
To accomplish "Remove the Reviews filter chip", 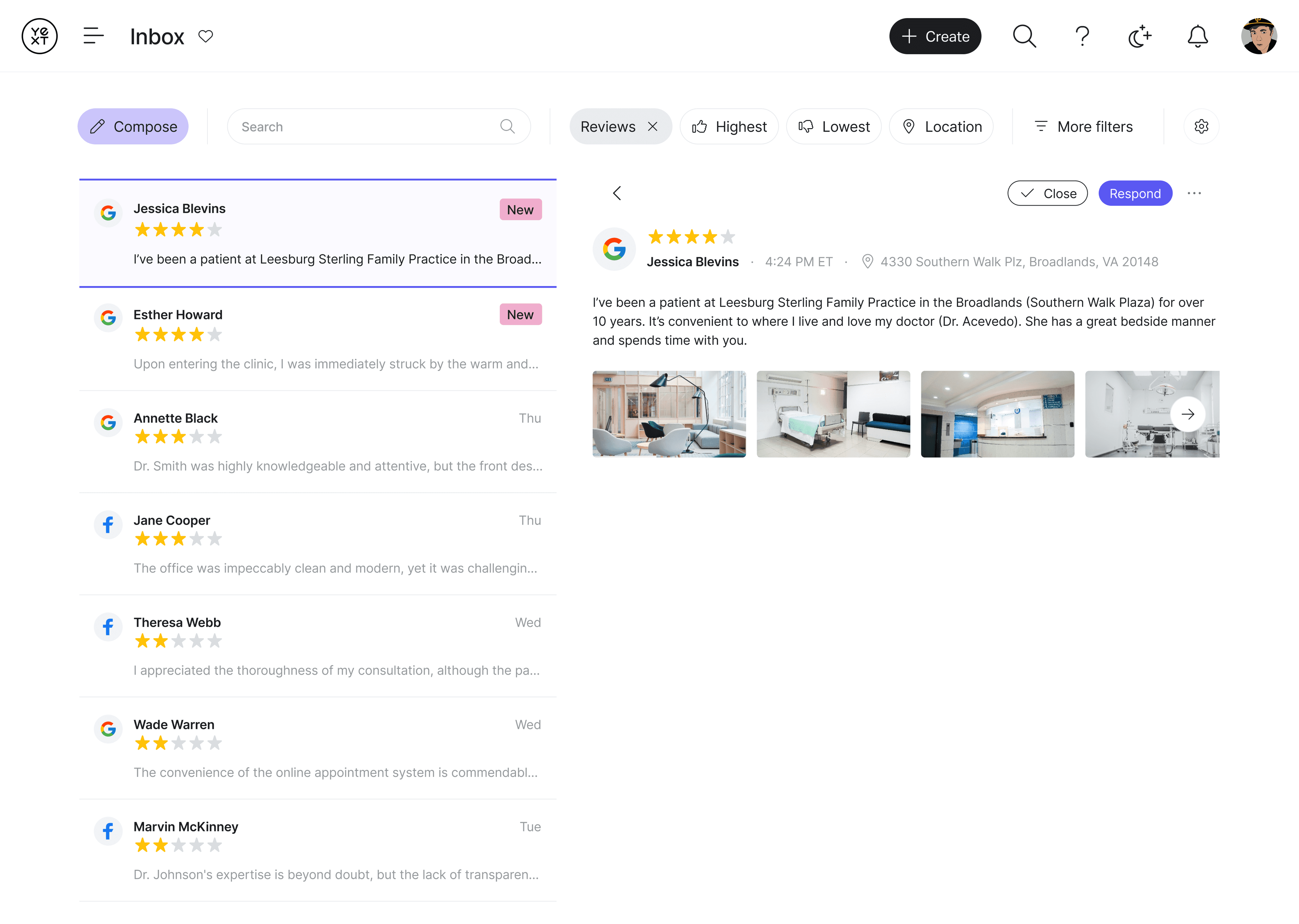I will (653, 126).
